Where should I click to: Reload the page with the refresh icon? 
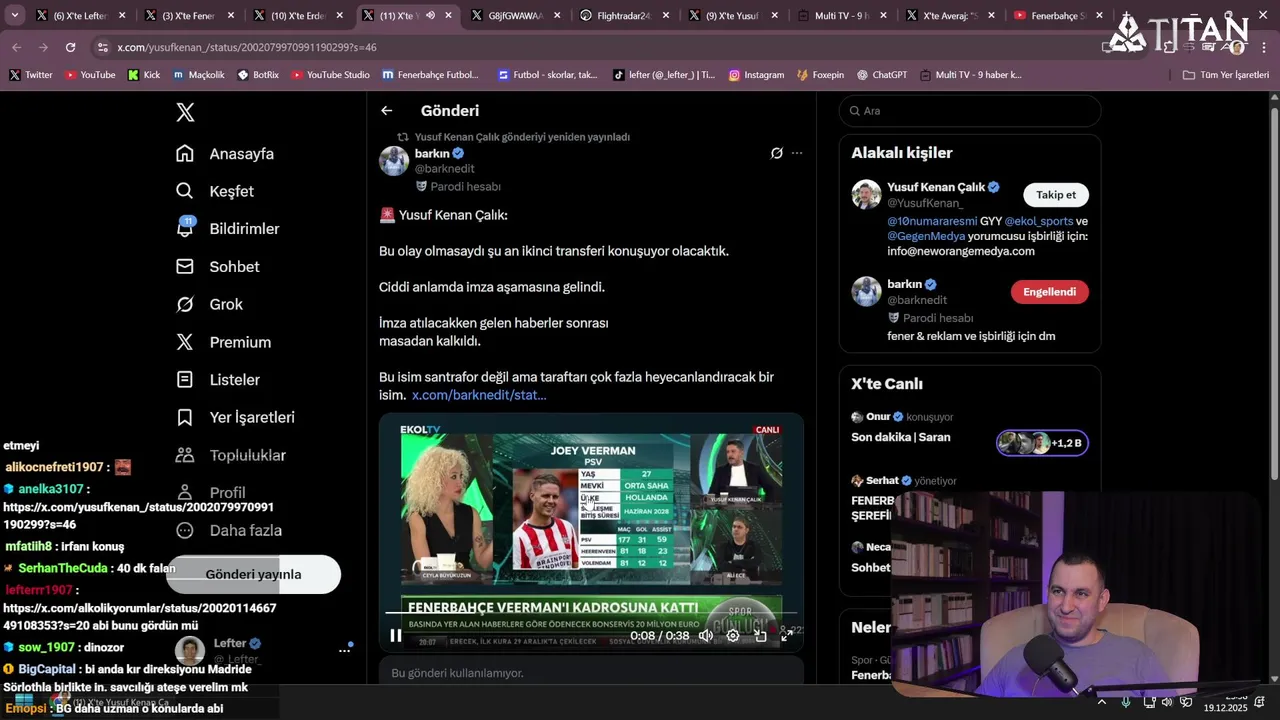pyautogui.click(x=70, y=47)
